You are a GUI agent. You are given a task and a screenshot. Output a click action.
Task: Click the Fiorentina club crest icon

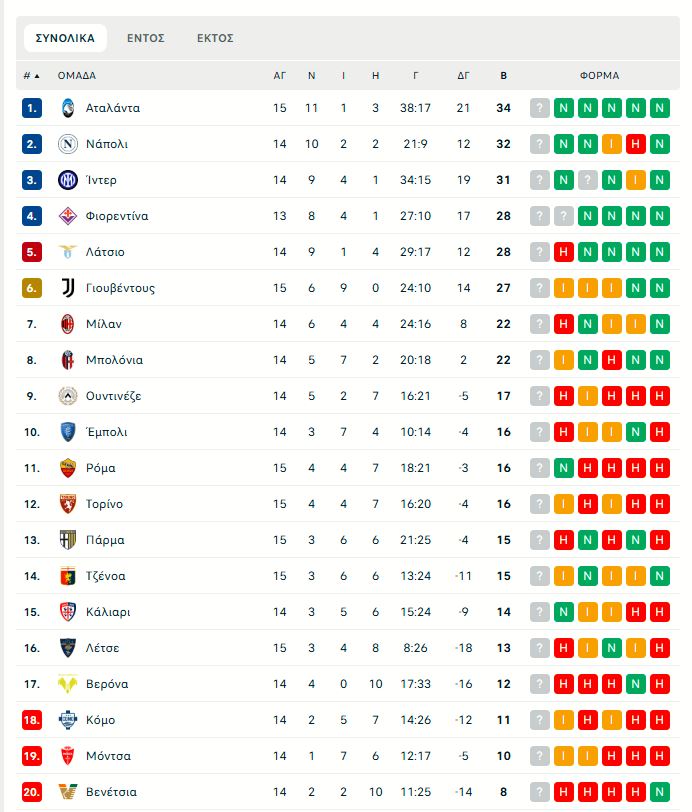click(67, 216)
